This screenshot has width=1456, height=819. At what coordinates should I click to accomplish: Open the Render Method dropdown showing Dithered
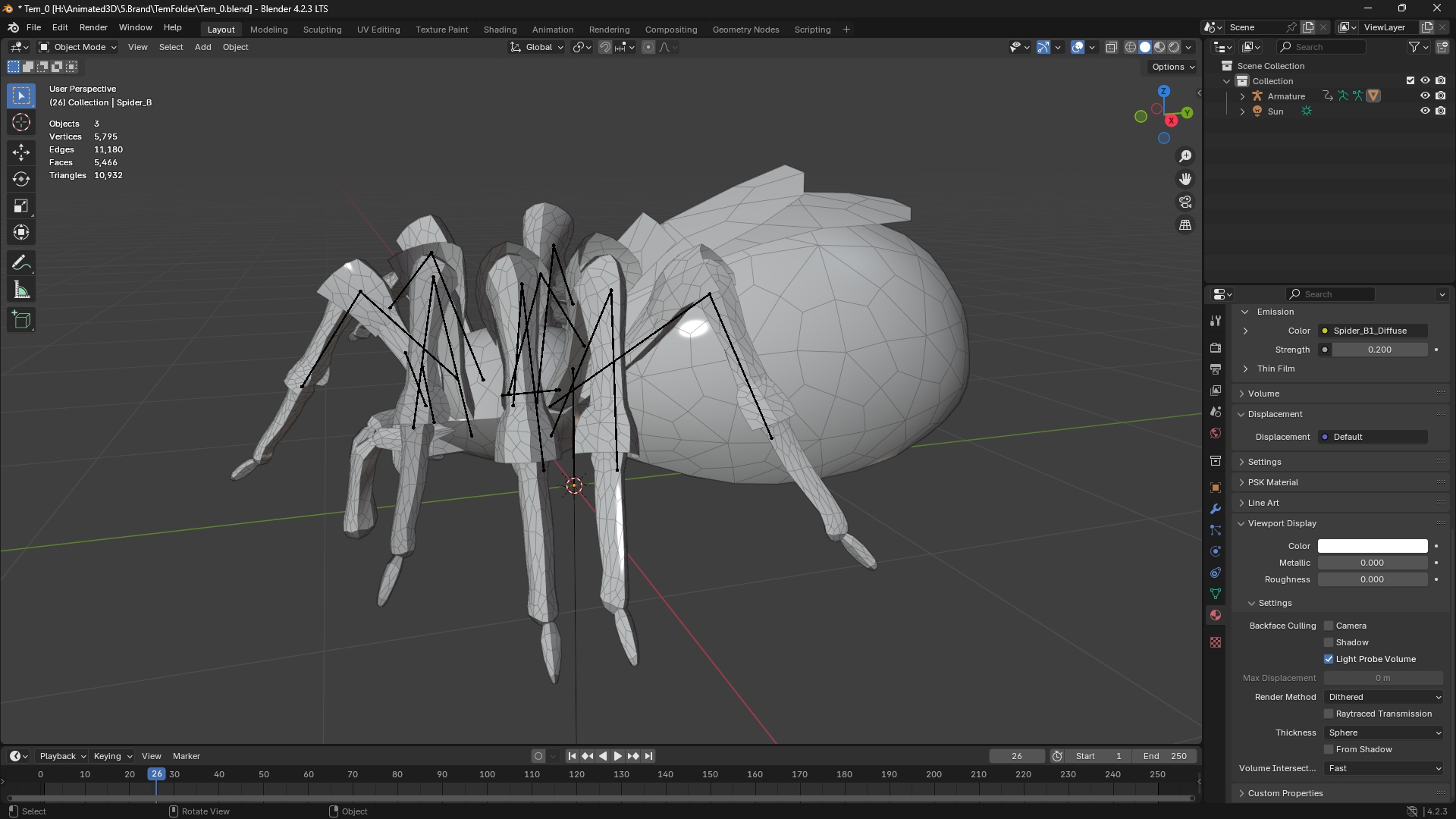1383,697
